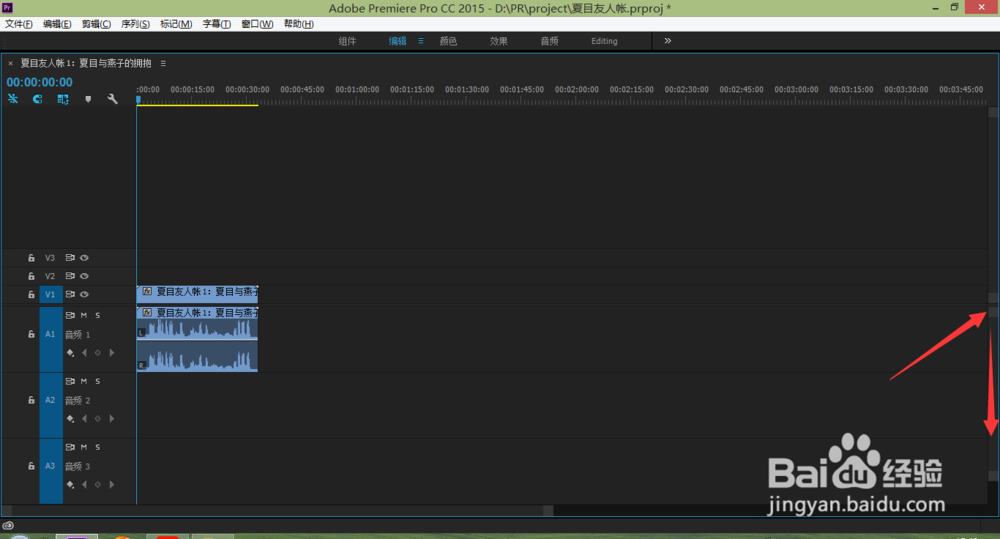The width and height of the screenshot is (1000, 539).
Task: Click the playhead timecode 00:00:00:00
Action: coord(40,82)
